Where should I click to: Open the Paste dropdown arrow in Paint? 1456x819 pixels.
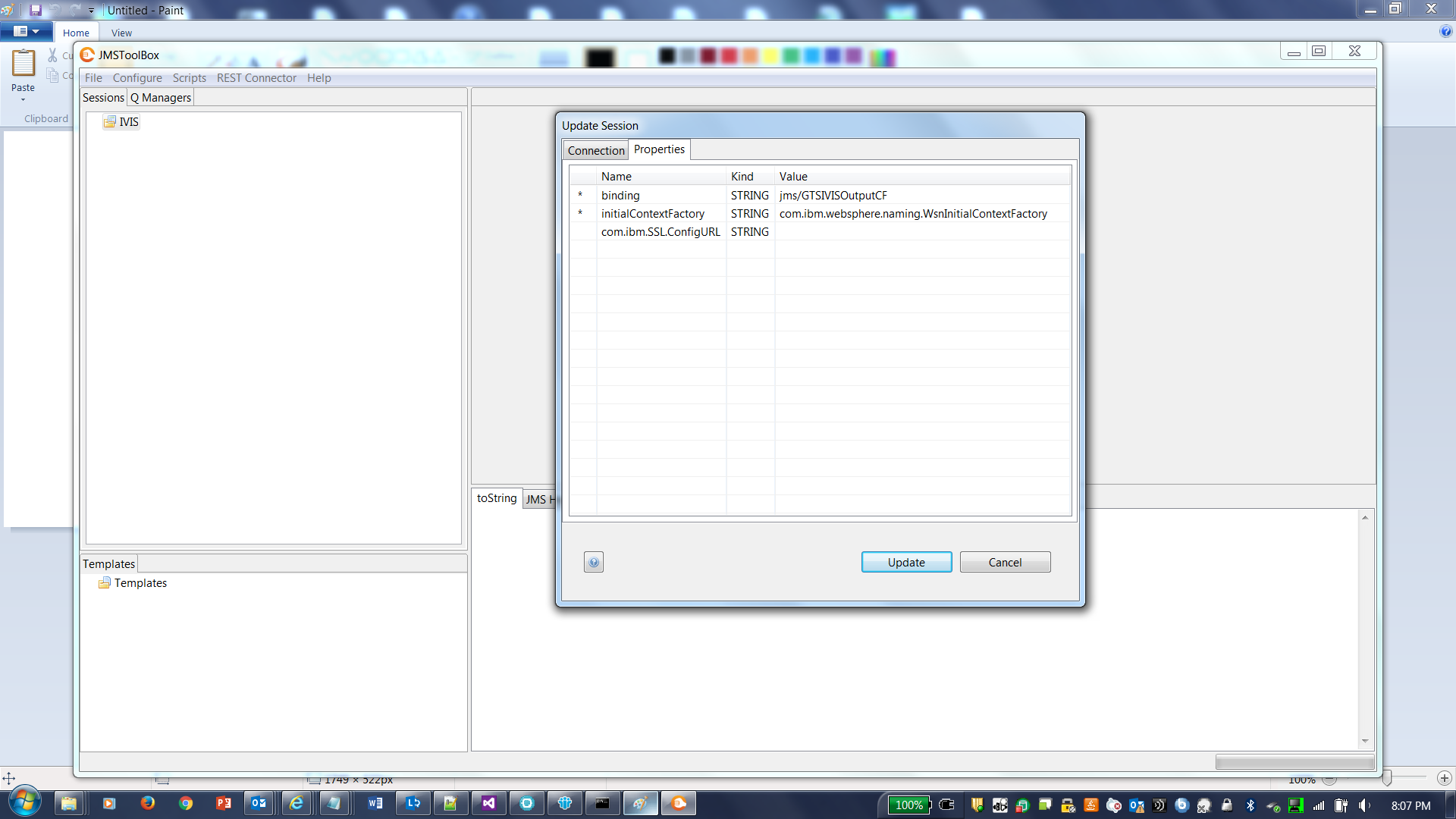click(23, 99)
